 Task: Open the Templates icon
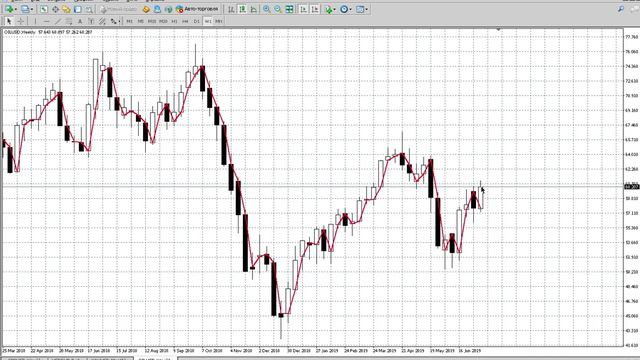pyautogui.click(x=360, y=9)
